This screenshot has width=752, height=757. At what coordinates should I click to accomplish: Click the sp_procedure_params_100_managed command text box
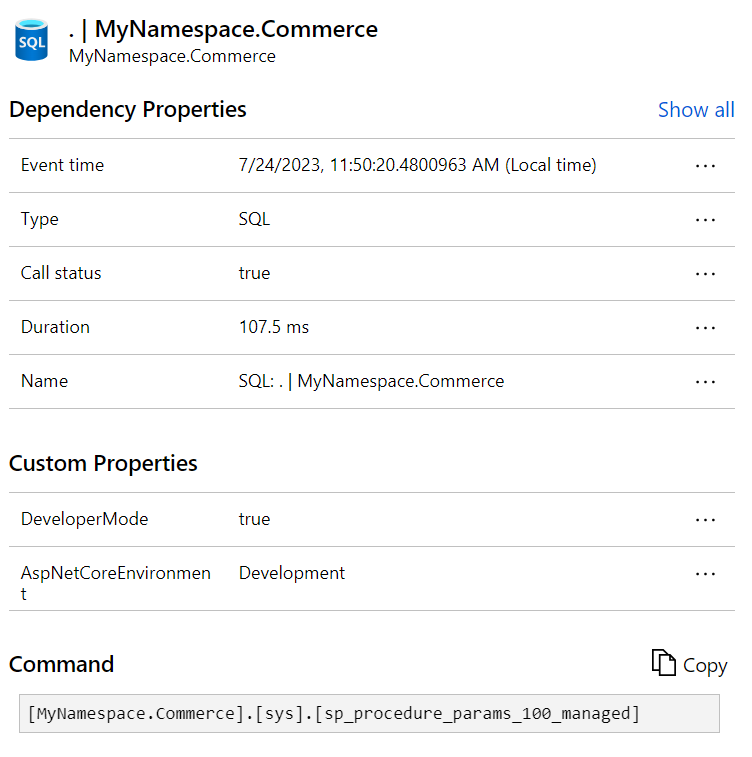(x=369, y=713)
